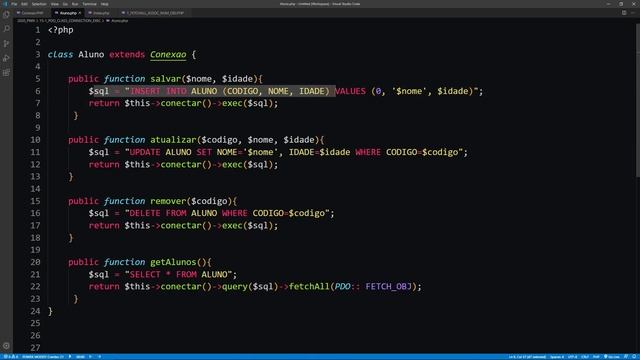Click the getAlunos function name on line 20
The height and width of the screenshot is (360, 640).
[173, 262]
